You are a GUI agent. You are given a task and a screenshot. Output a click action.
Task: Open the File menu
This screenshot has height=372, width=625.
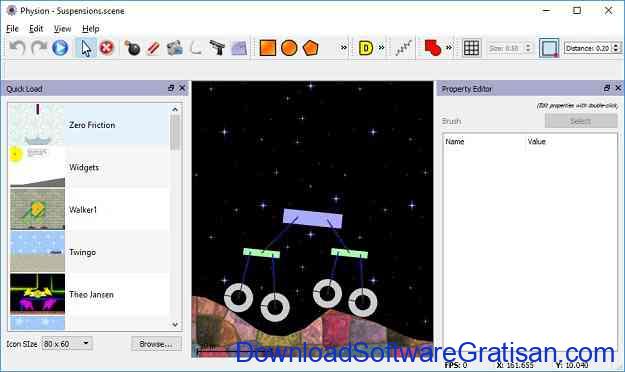(12, 29)
